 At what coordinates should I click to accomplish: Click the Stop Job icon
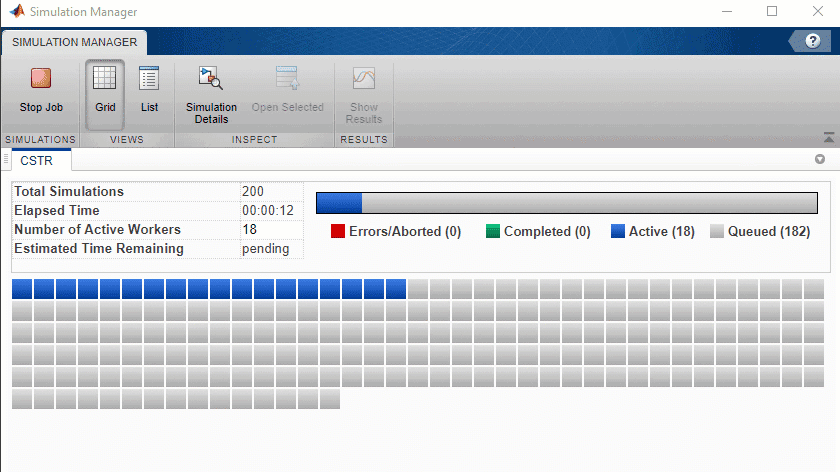click(40, 79)
